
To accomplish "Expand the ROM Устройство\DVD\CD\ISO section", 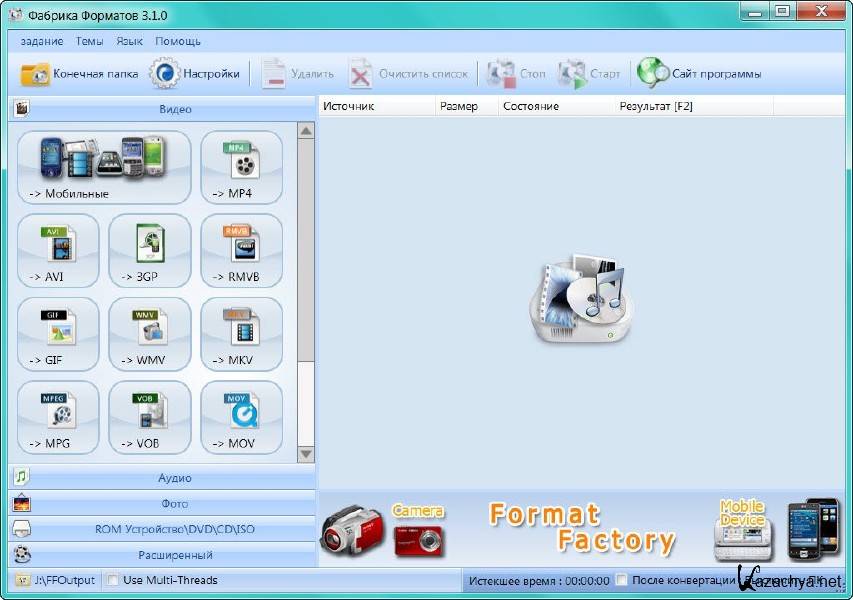I will [x=162, y=529].
